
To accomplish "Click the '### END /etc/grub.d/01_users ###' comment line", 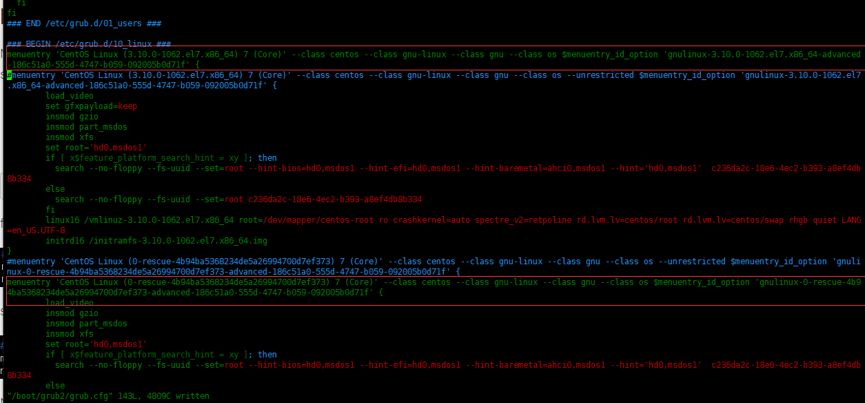I will click(84, 23).
